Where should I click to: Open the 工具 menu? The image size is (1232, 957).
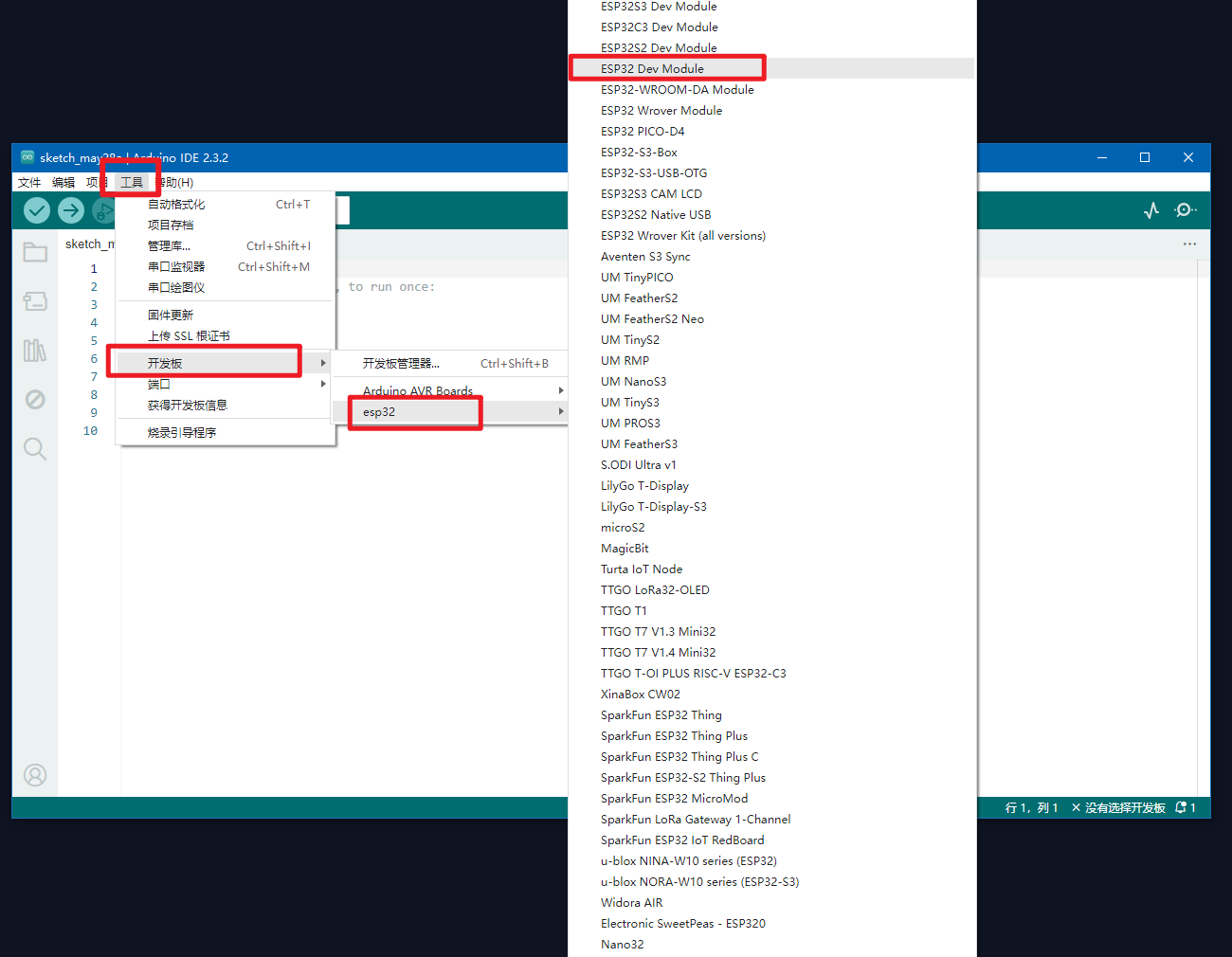pos(132,182)
